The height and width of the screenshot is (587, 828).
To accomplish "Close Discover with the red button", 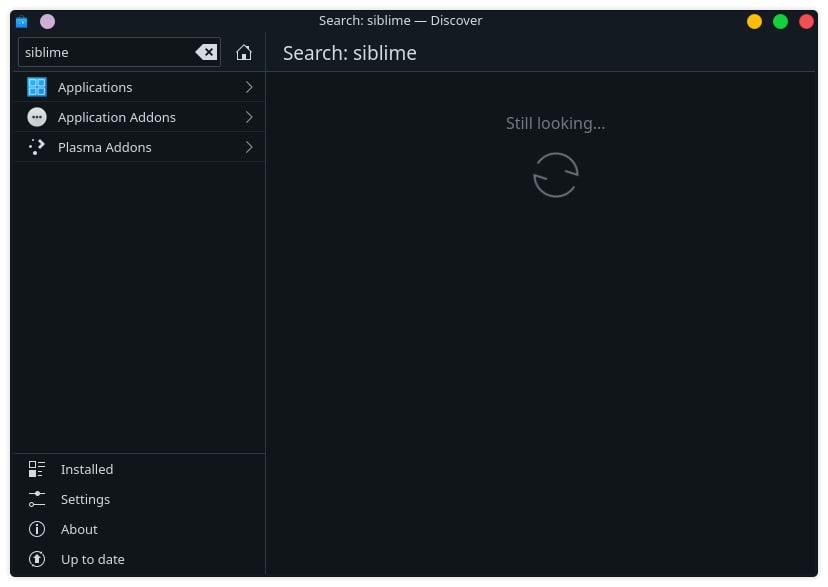I will (806, 22).
